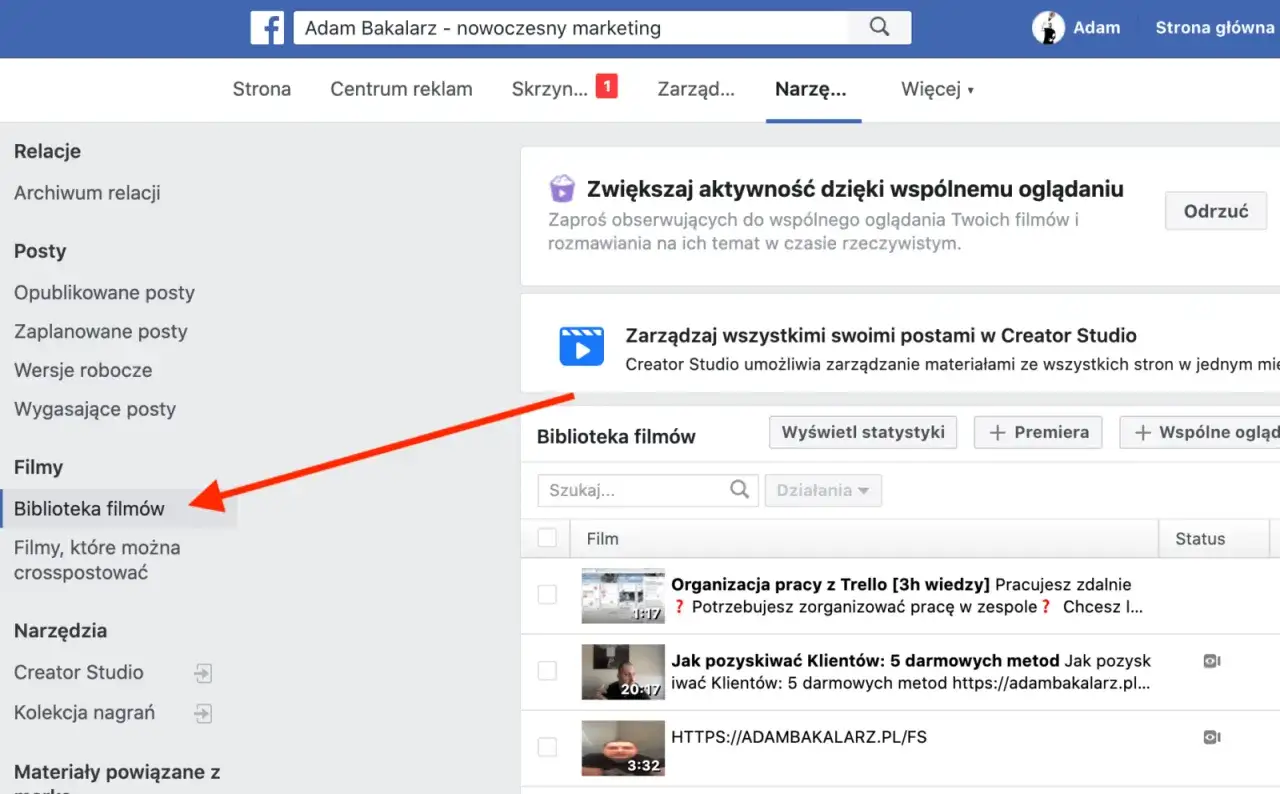Switch to the Centrum reklam tab
Viewport: 1280px width, 794px height.
[x=401, y=89]
